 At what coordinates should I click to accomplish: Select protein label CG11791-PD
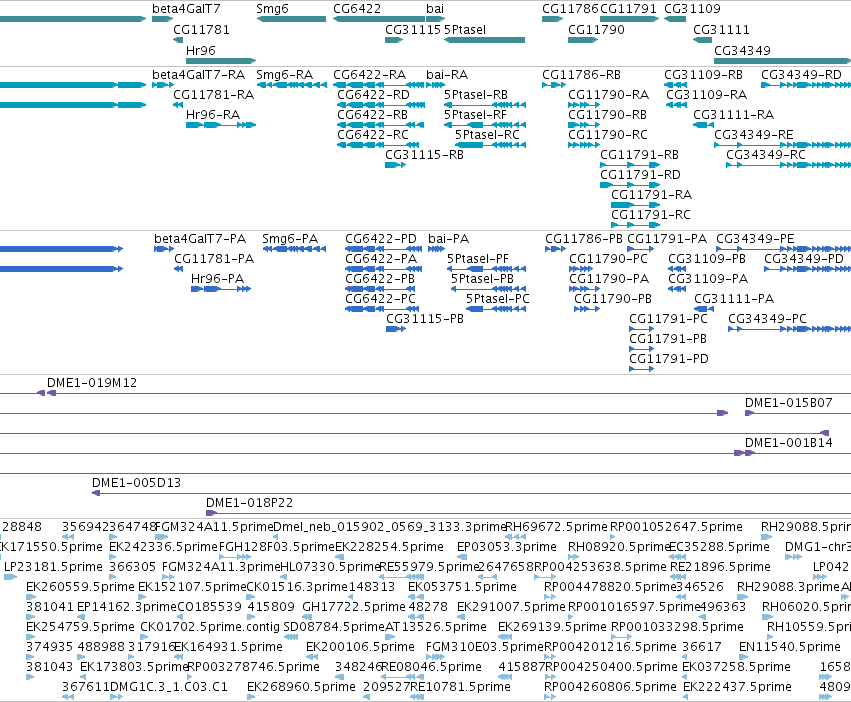(x=669, y=359)
